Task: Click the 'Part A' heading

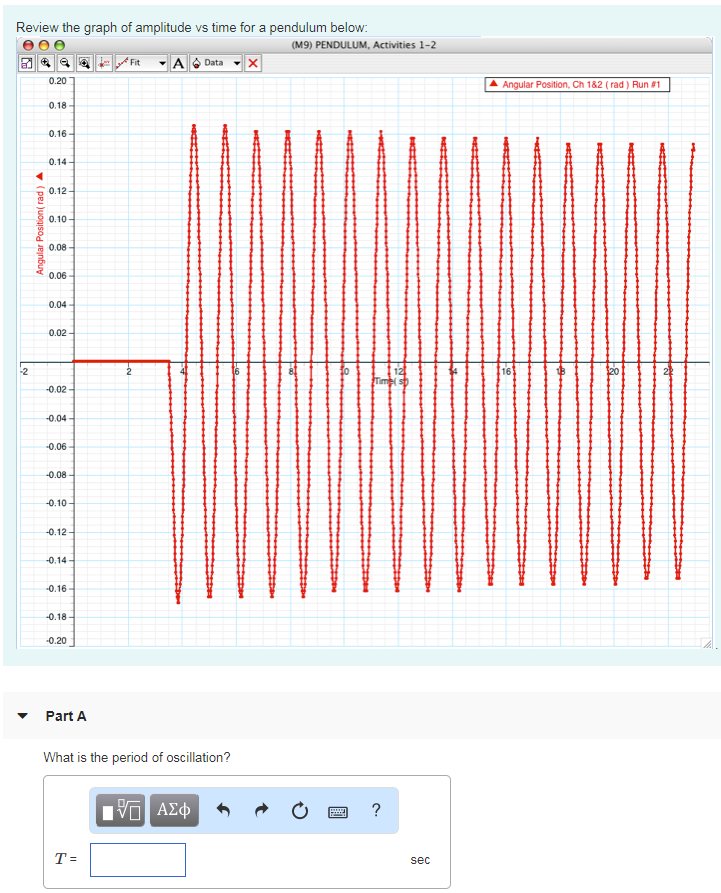Action: [x=66, y=716]
